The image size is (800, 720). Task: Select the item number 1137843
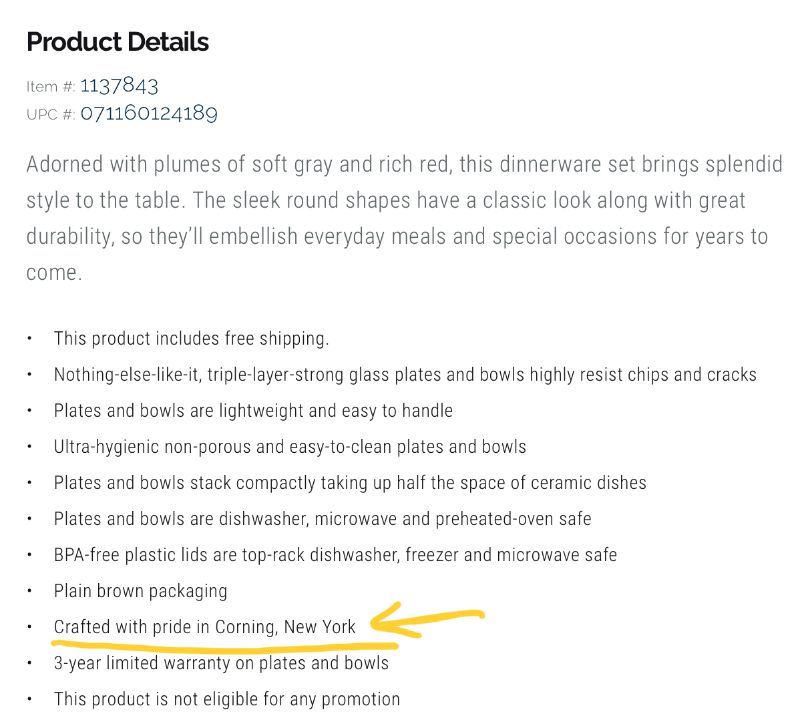119,86
